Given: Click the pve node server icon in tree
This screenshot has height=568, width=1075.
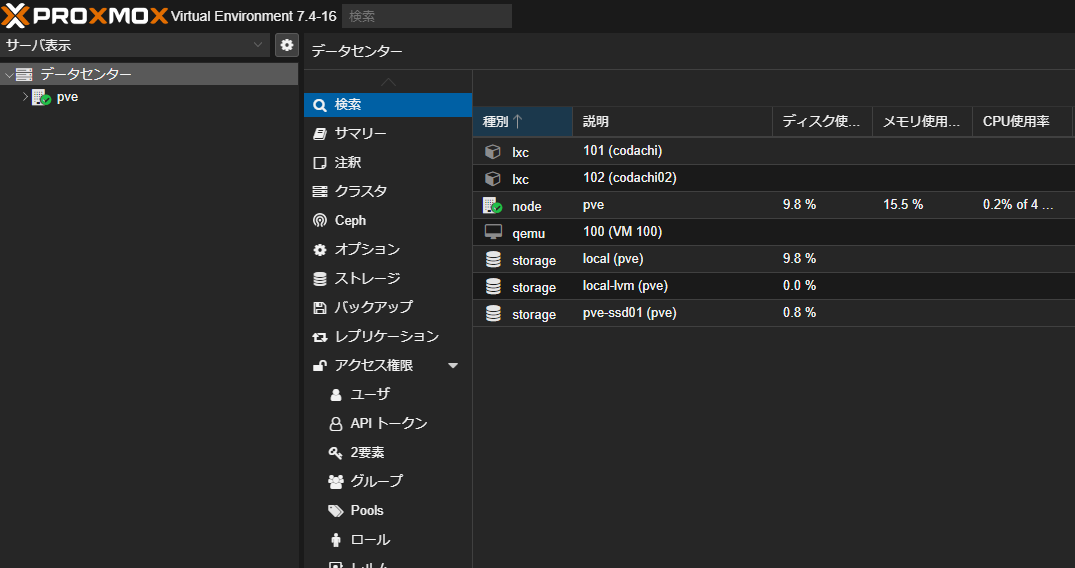Looking at the screenshot, I should tap(41, 97).
